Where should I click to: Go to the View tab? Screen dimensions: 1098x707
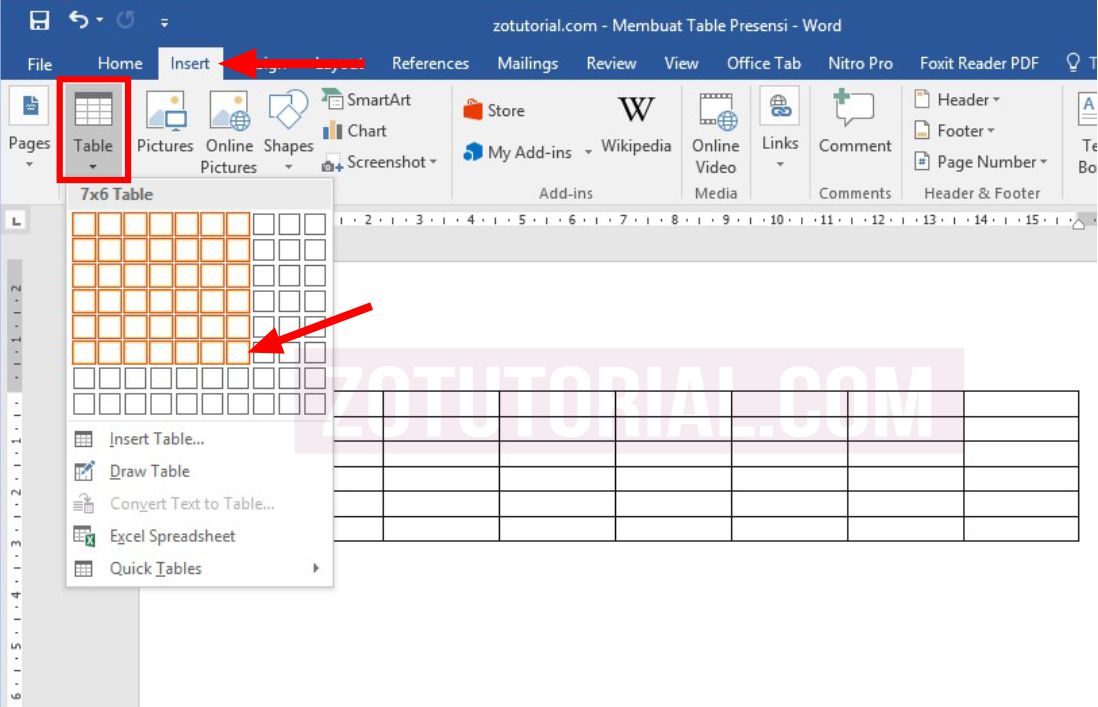point(681,63)
